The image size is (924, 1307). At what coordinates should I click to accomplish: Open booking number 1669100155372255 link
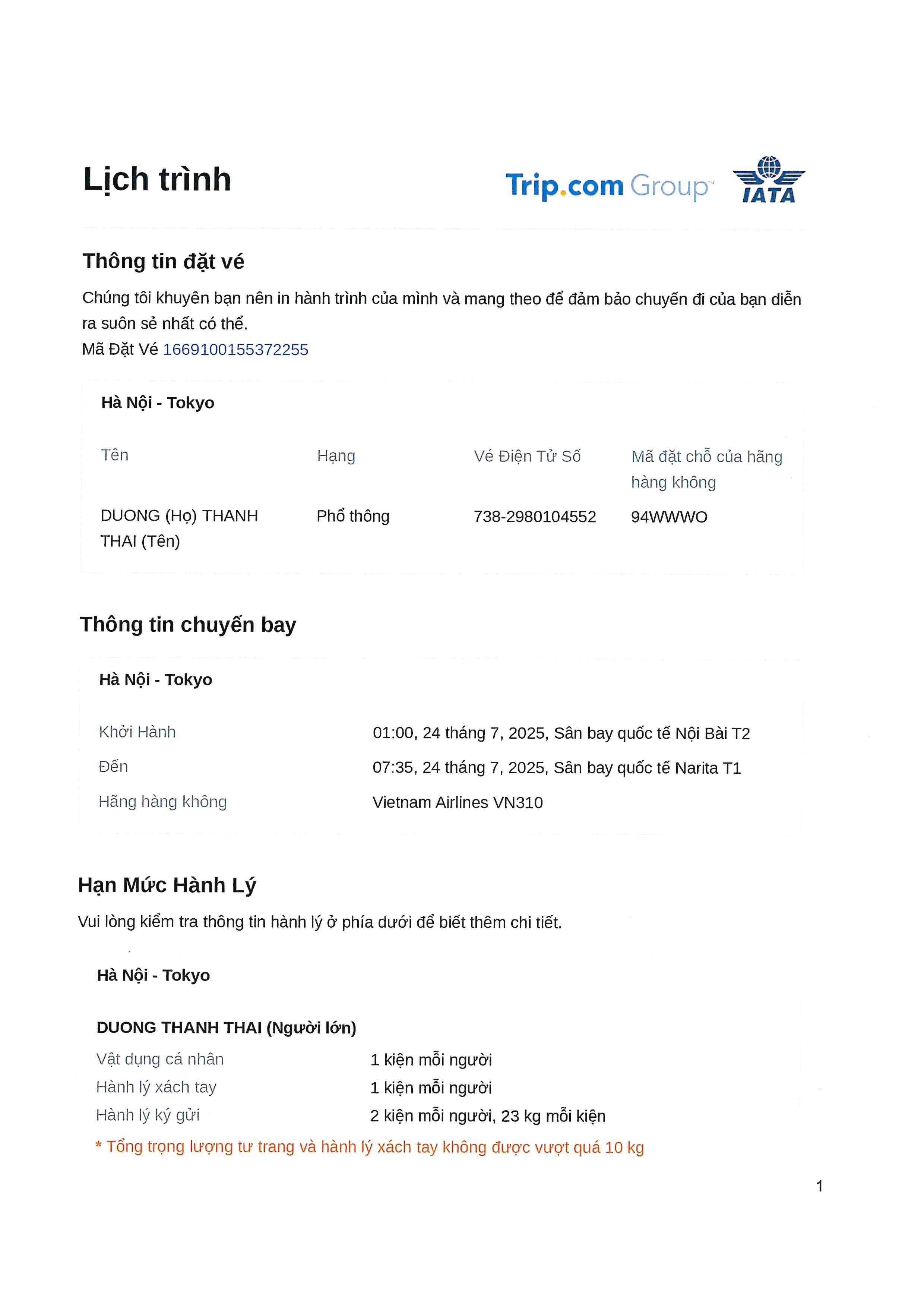click(235, 350)
